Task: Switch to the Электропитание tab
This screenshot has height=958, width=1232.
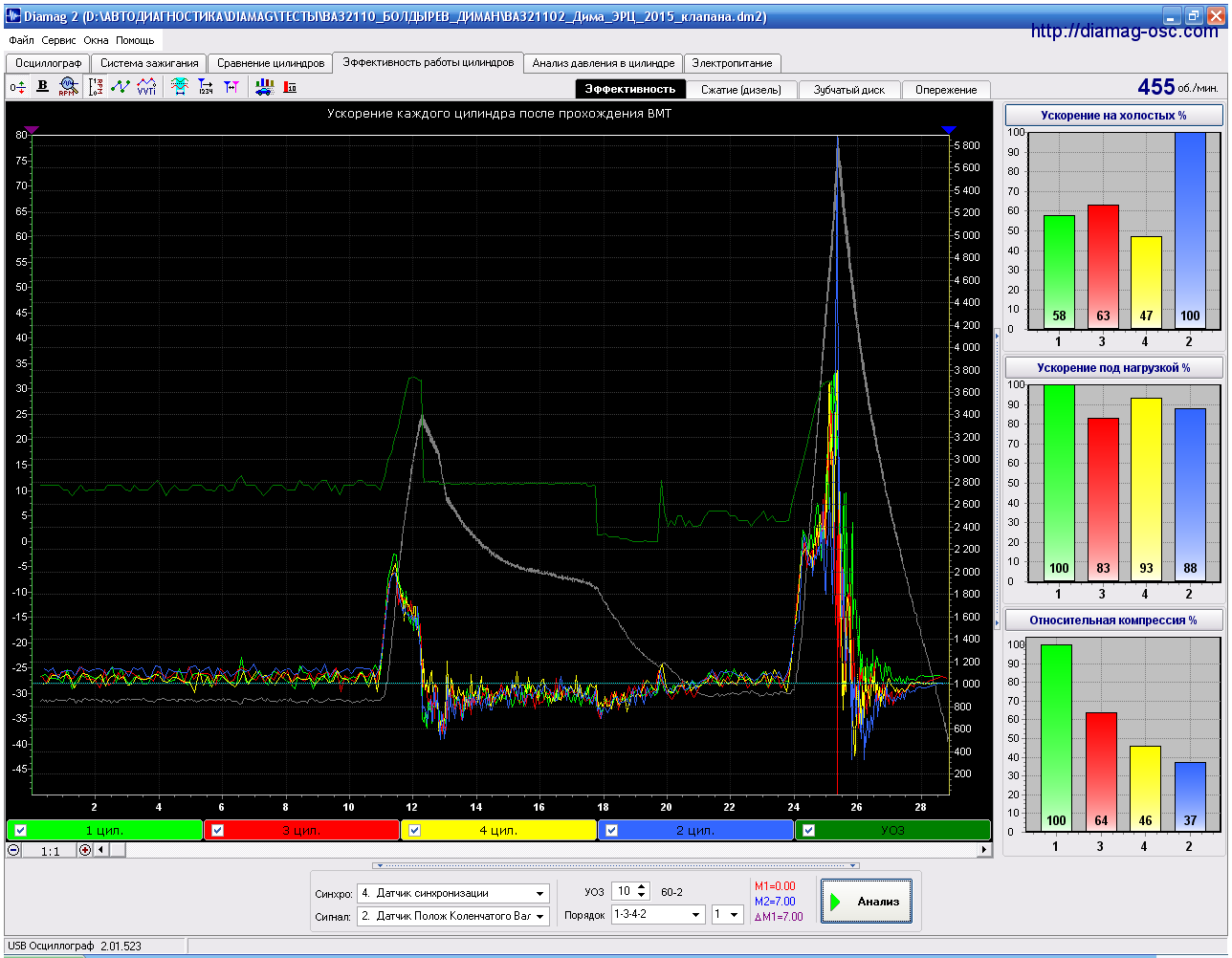Action: (x=732, y=63)
